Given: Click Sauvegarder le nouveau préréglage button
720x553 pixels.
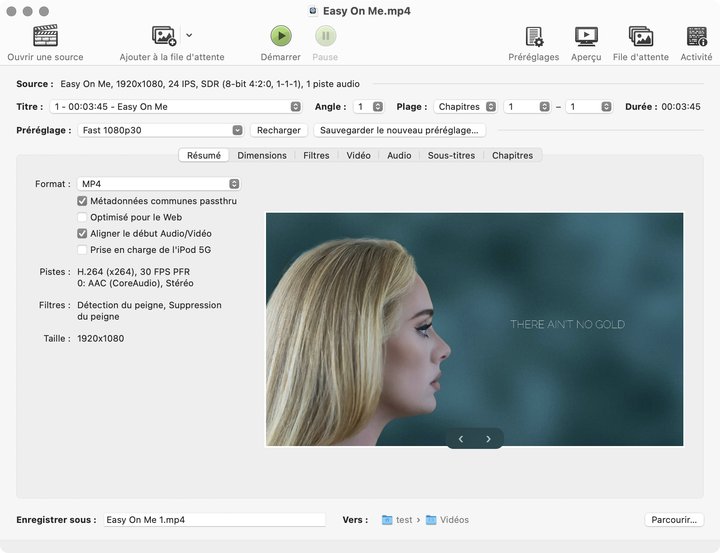Looking at the screenshot, I should coord(399,130).
